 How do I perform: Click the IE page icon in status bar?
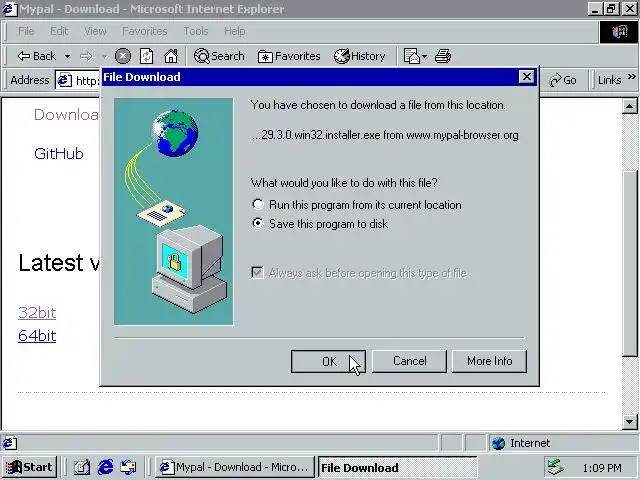(10, 443)
